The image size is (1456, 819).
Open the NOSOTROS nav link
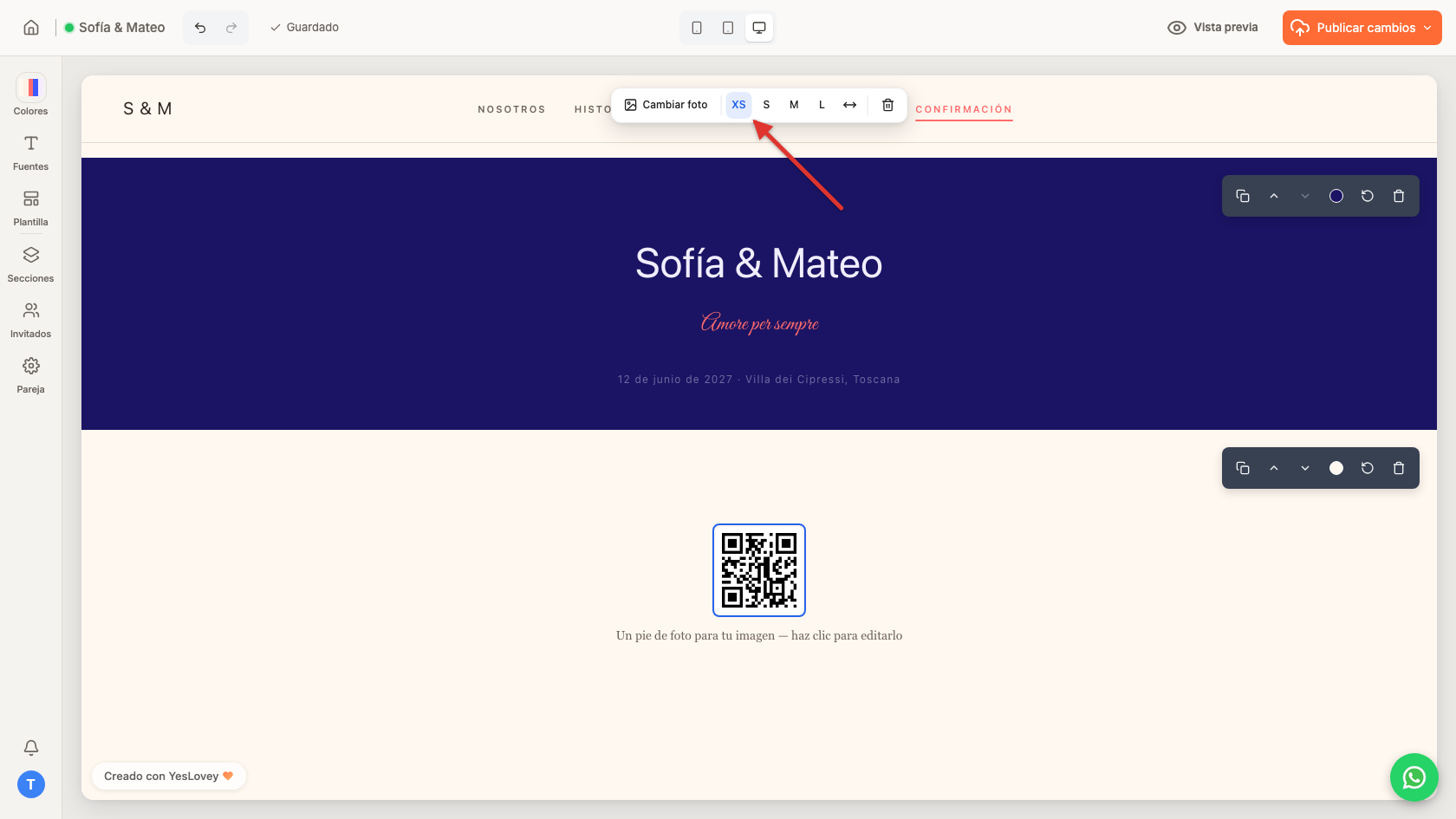(511, 109)
